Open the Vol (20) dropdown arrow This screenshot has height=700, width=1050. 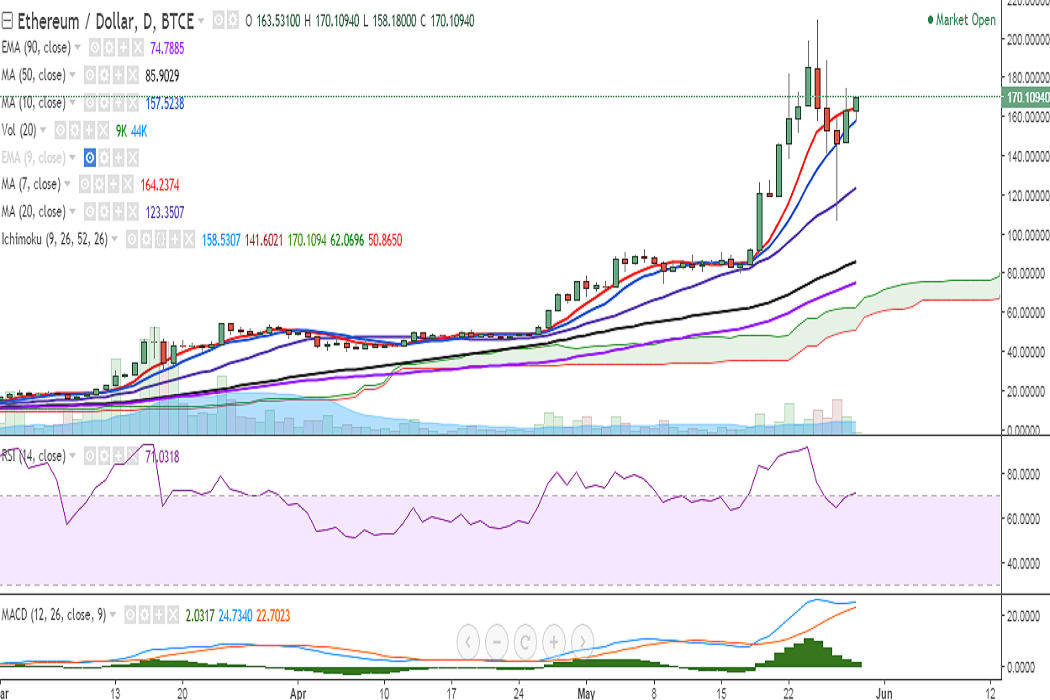(43, 130)
